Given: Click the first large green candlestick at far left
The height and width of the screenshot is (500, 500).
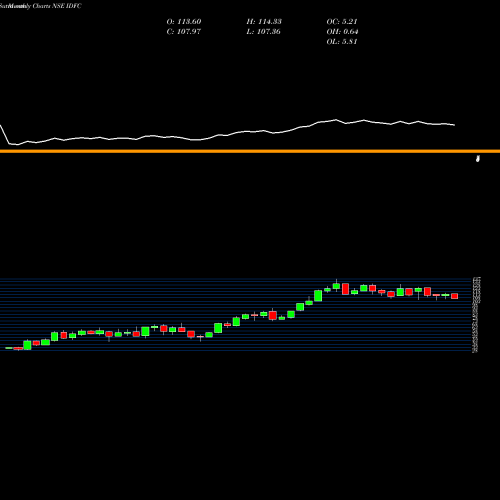Looking at the screenshot, I should click(x=27, y=345).
